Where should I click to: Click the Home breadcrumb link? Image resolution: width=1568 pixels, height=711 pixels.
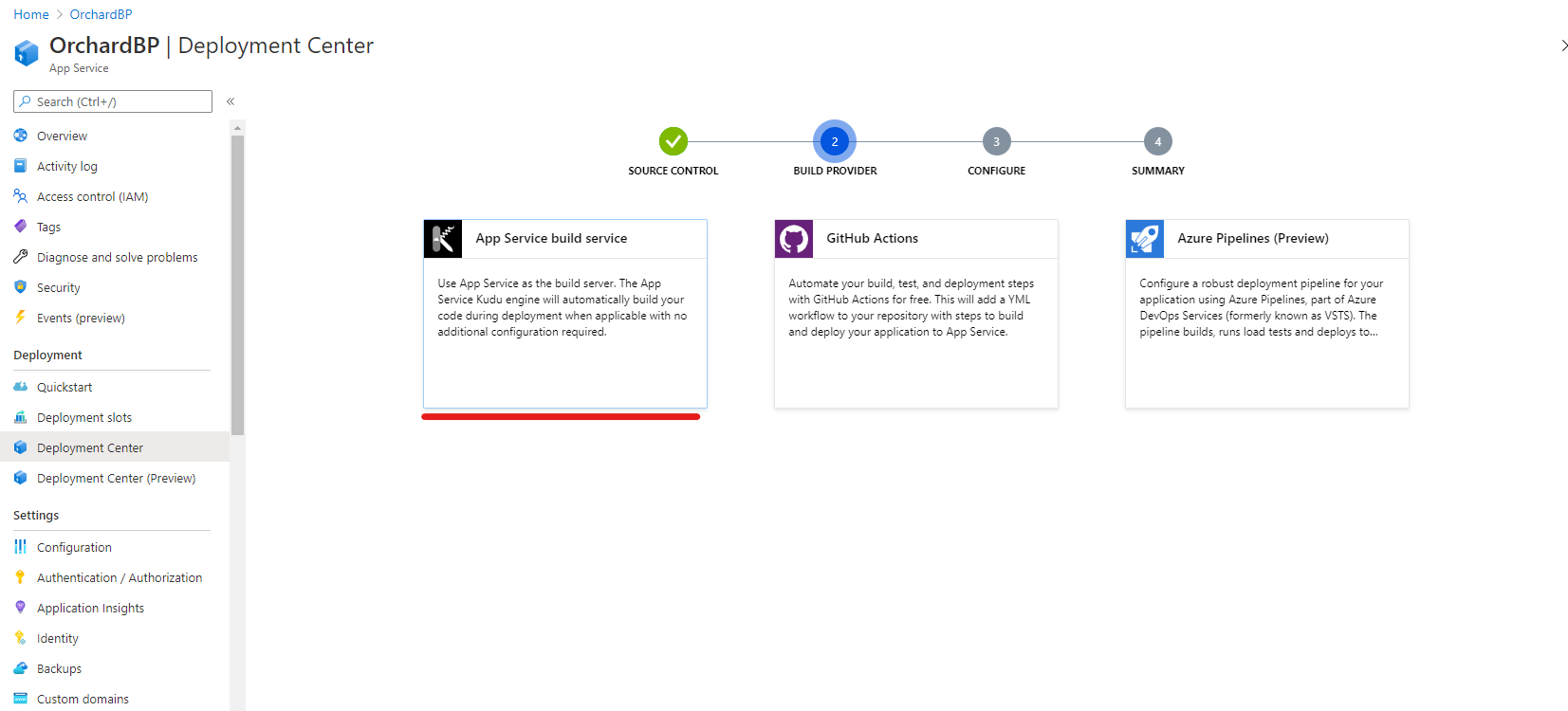(x=31, y=14)
